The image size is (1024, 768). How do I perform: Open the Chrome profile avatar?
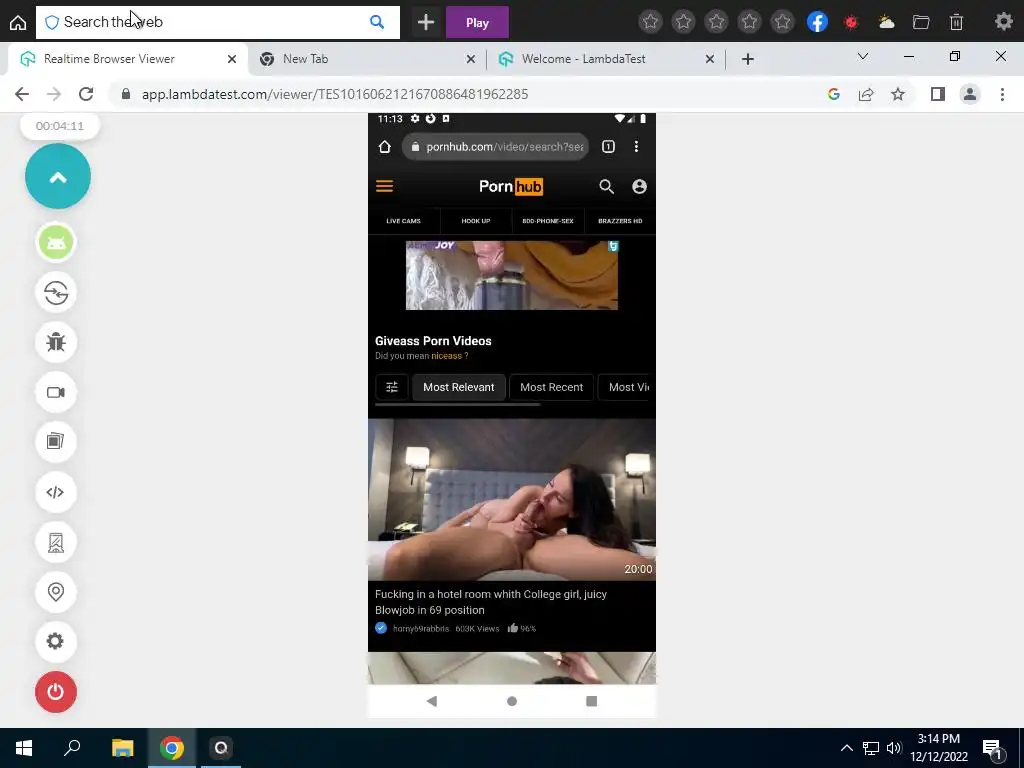[x=970, y=94]
